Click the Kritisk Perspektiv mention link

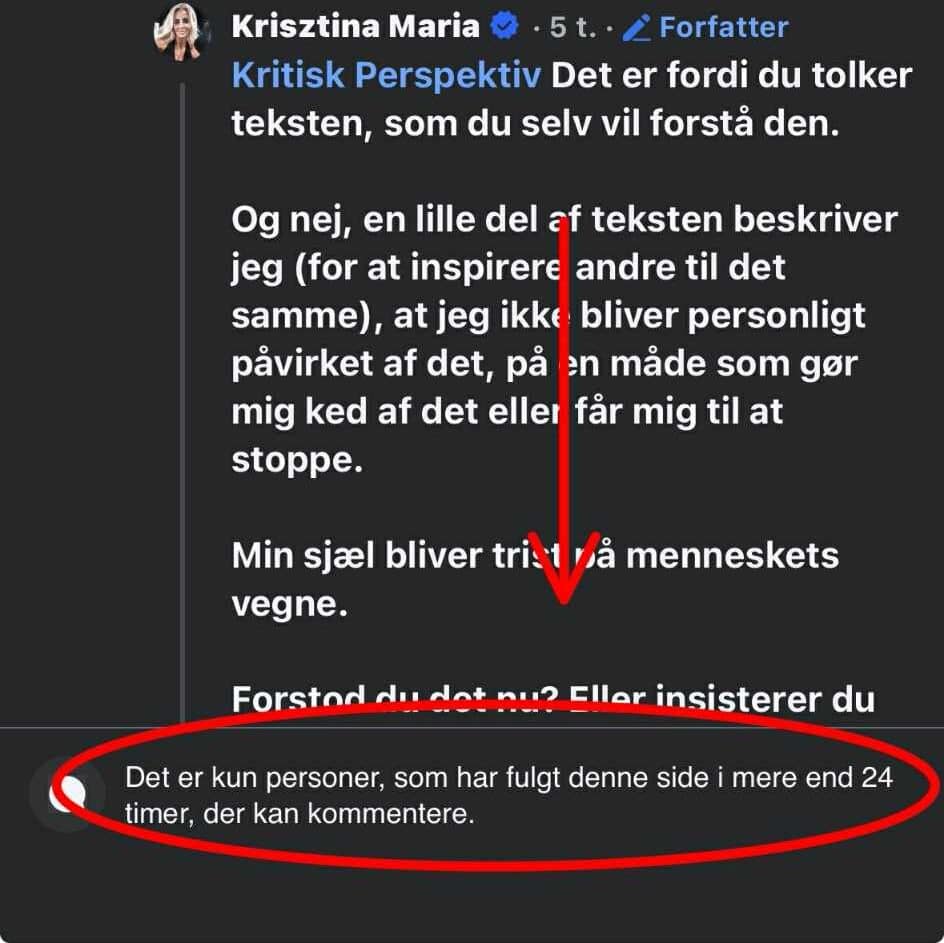coord(386,76)
